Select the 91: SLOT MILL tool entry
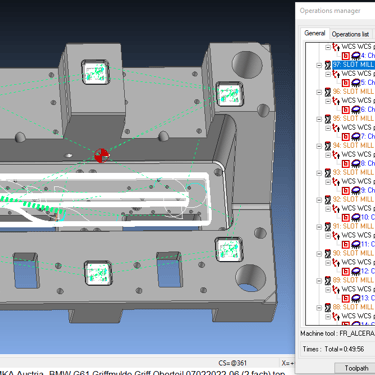Image resolution: width=375 pixels, height=375 pixels. [x=353, y=226]
